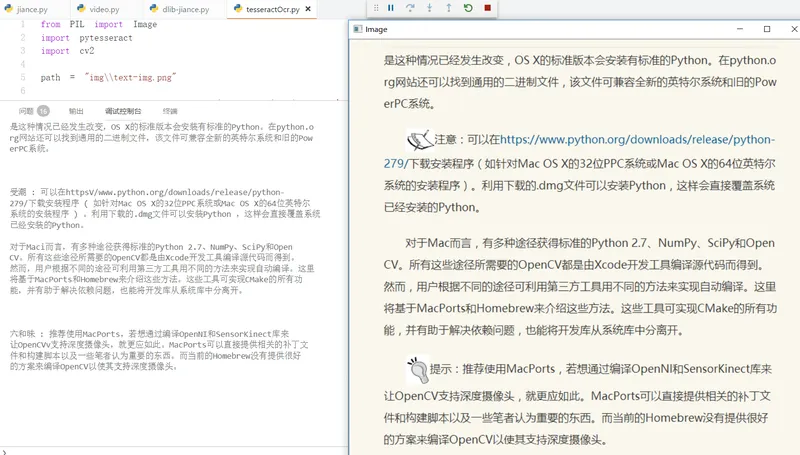Image resolution: width=800 pixels, height=455 pixels.
Task: Grab the debug toolbar drag handle
Action: (x=376, y=8)
